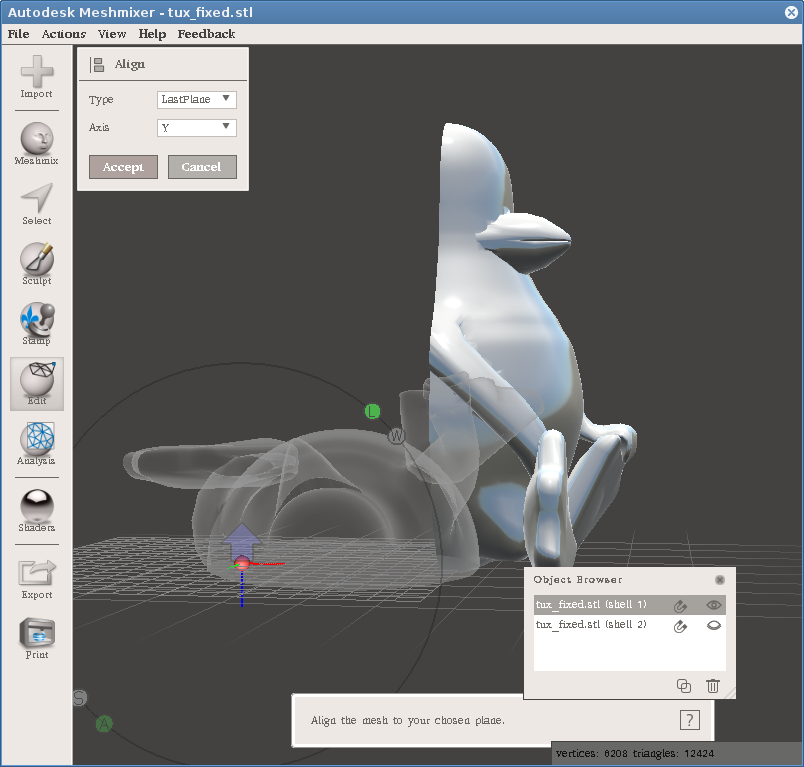Select tux_fixed.stl (shell 1) row
The height and width of the screenshot is (767, 804).
pos(630,605)
